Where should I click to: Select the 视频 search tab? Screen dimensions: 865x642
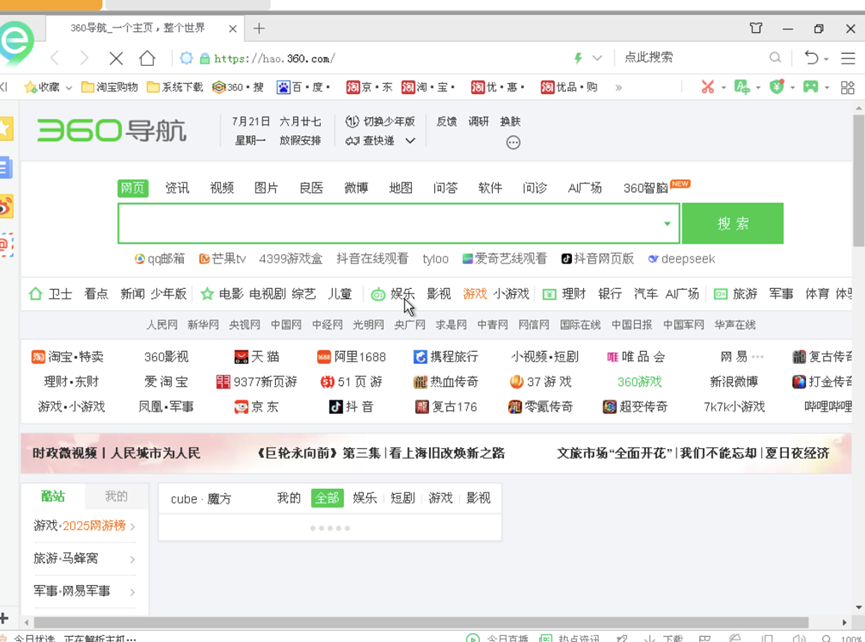point(222,188)
